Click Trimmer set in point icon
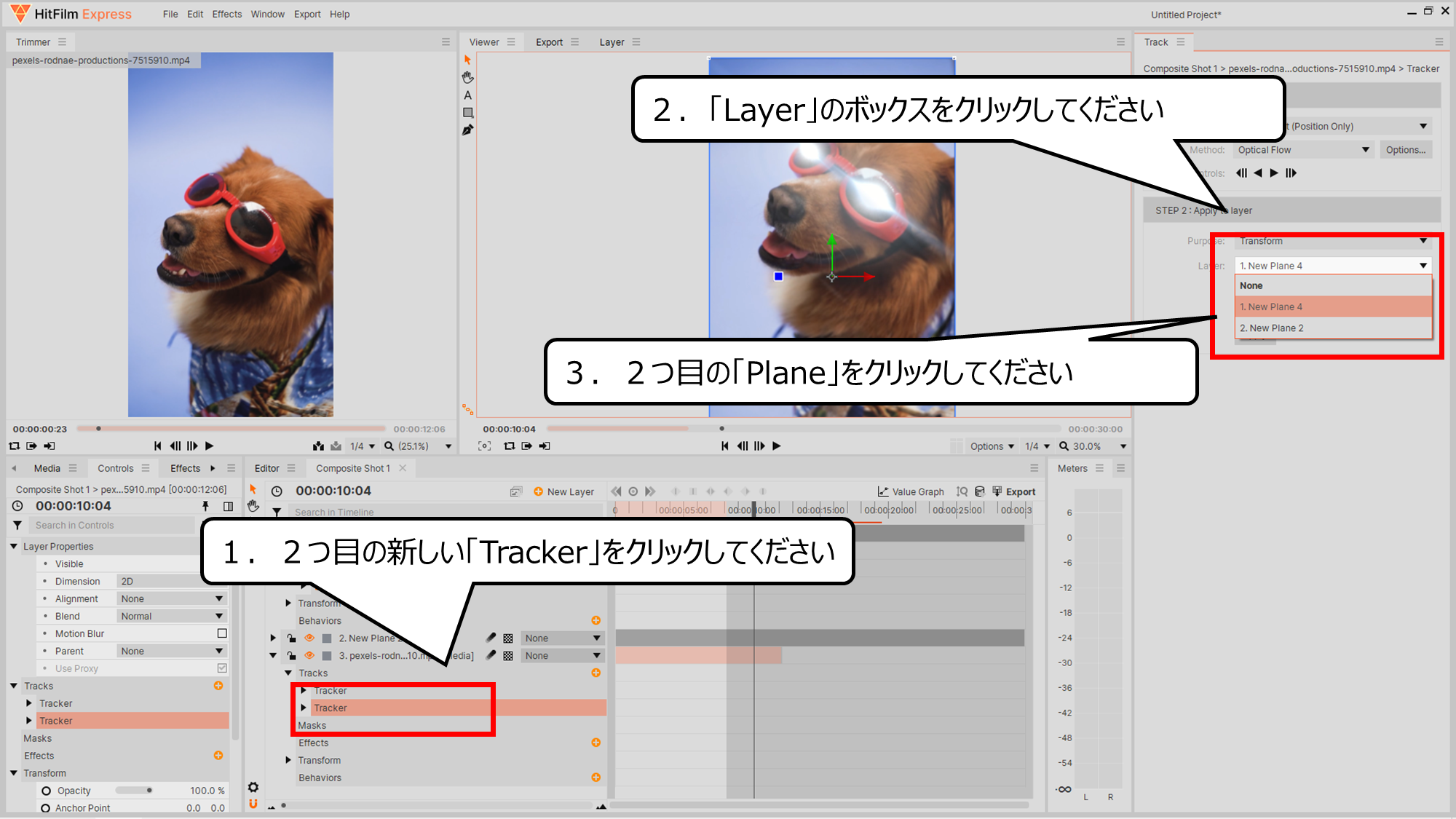 tap(31, 446)
